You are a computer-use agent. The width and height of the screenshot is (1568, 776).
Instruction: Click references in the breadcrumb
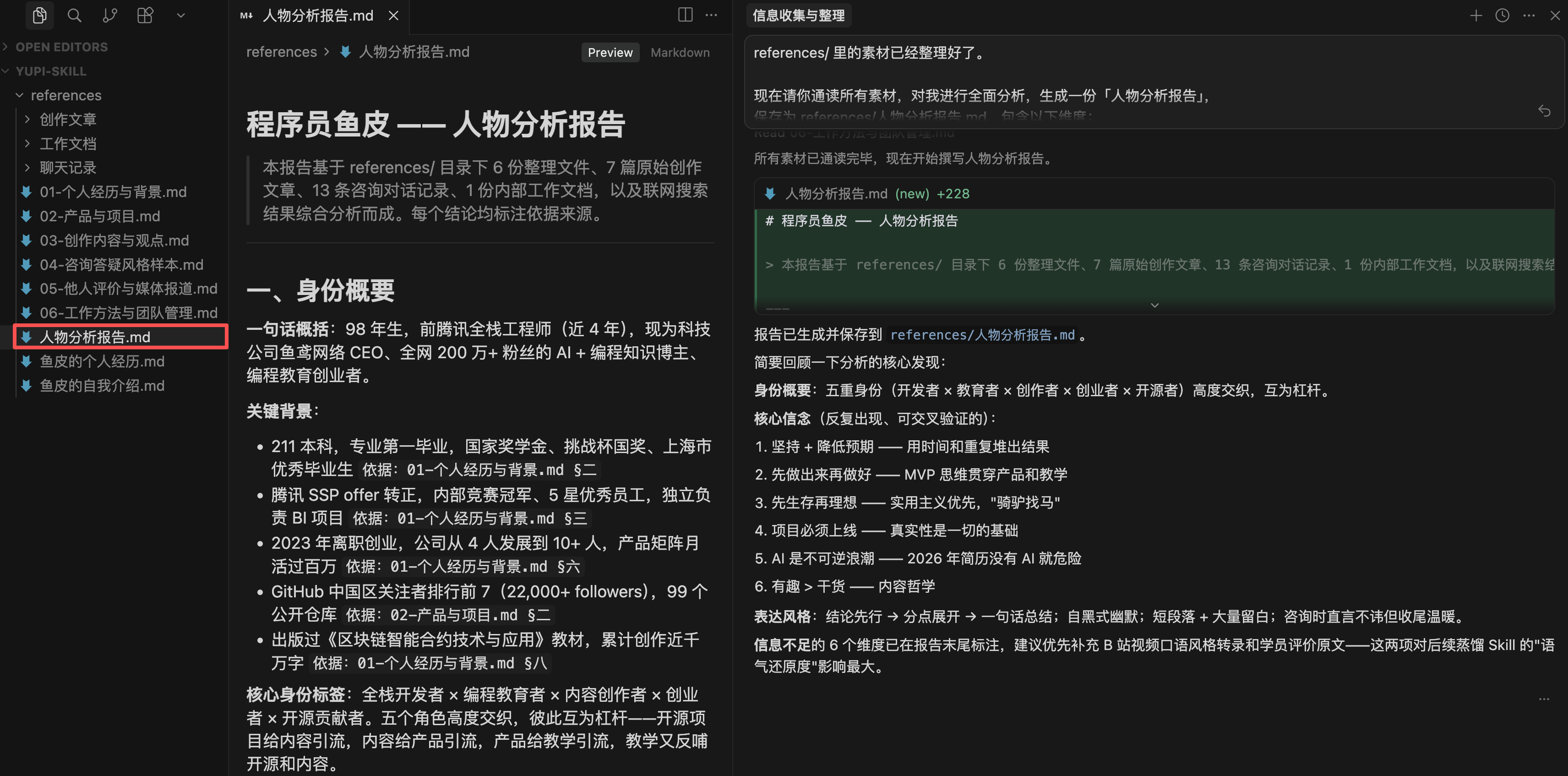(x=281, y=52)
